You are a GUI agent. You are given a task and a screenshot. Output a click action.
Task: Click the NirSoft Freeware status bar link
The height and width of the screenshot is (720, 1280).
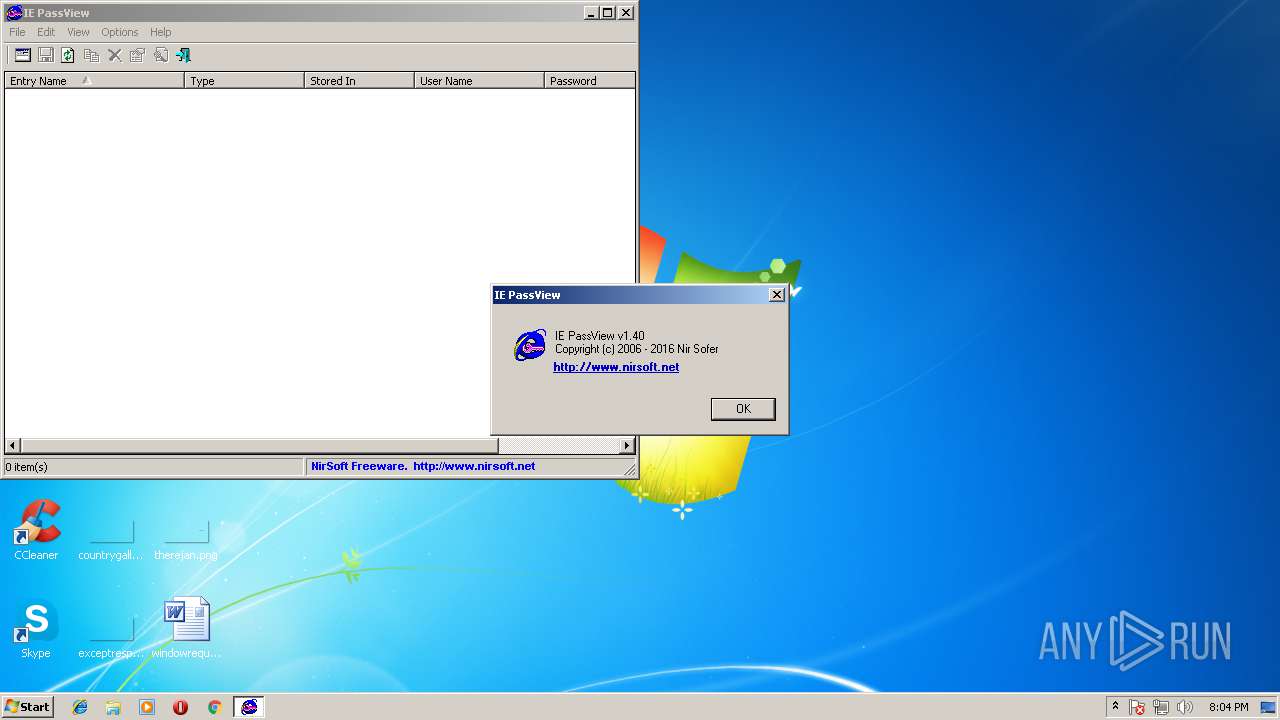click(423, 466)
